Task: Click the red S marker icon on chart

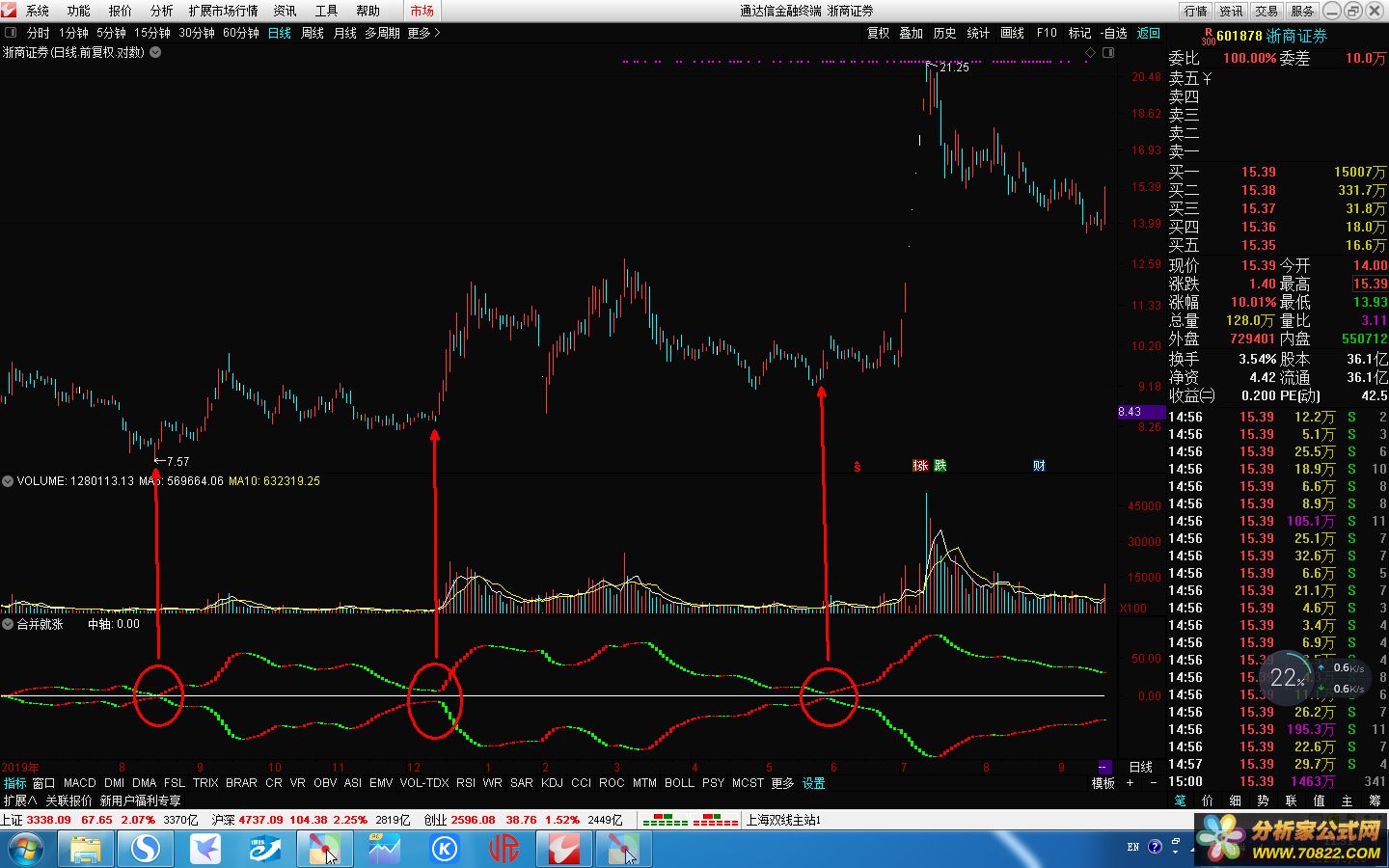Action: click(x=857, y=466)
